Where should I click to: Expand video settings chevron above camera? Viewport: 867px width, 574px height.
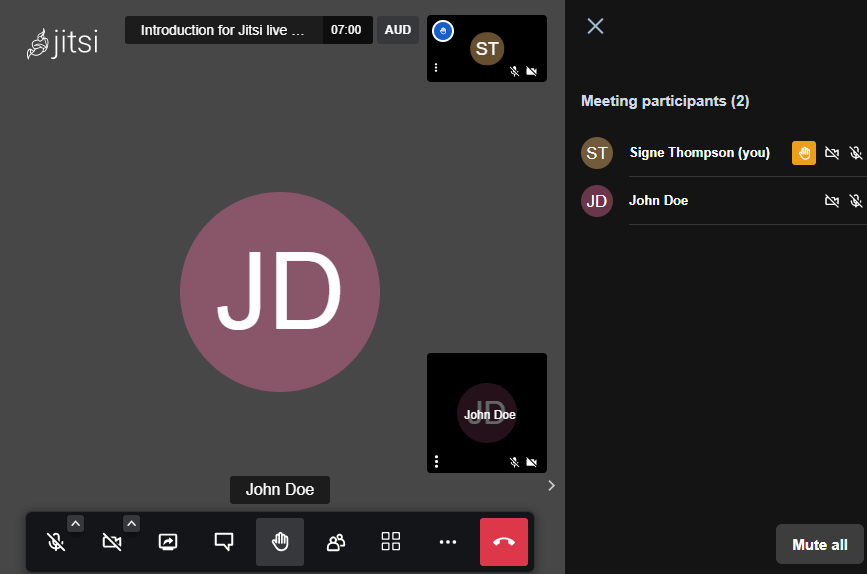pyautogui.click(x=131, y=523)
